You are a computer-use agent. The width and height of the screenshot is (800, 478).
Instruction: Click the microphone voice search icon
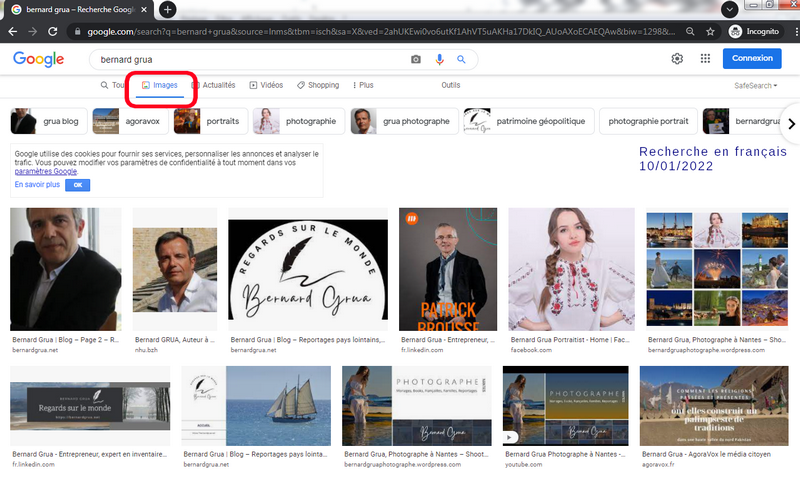(439, 59)
